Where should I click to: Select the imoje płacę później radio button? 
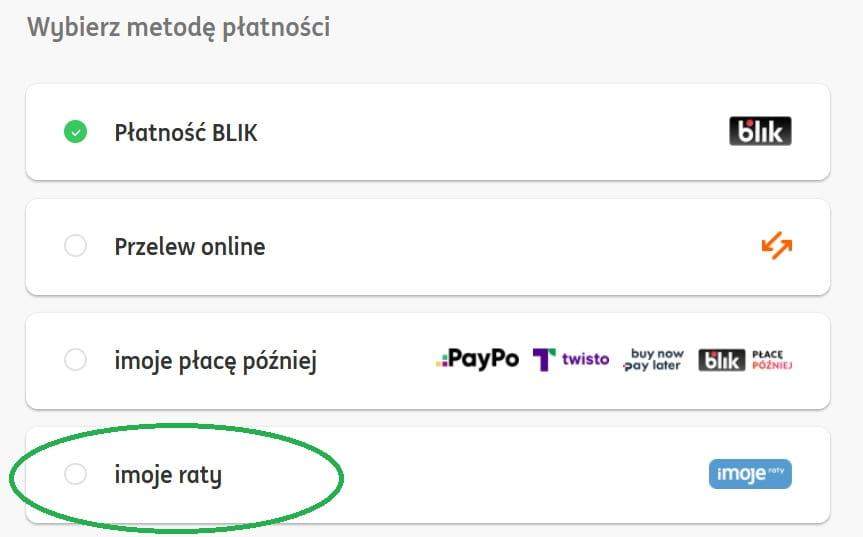click(x=75, y=360)
